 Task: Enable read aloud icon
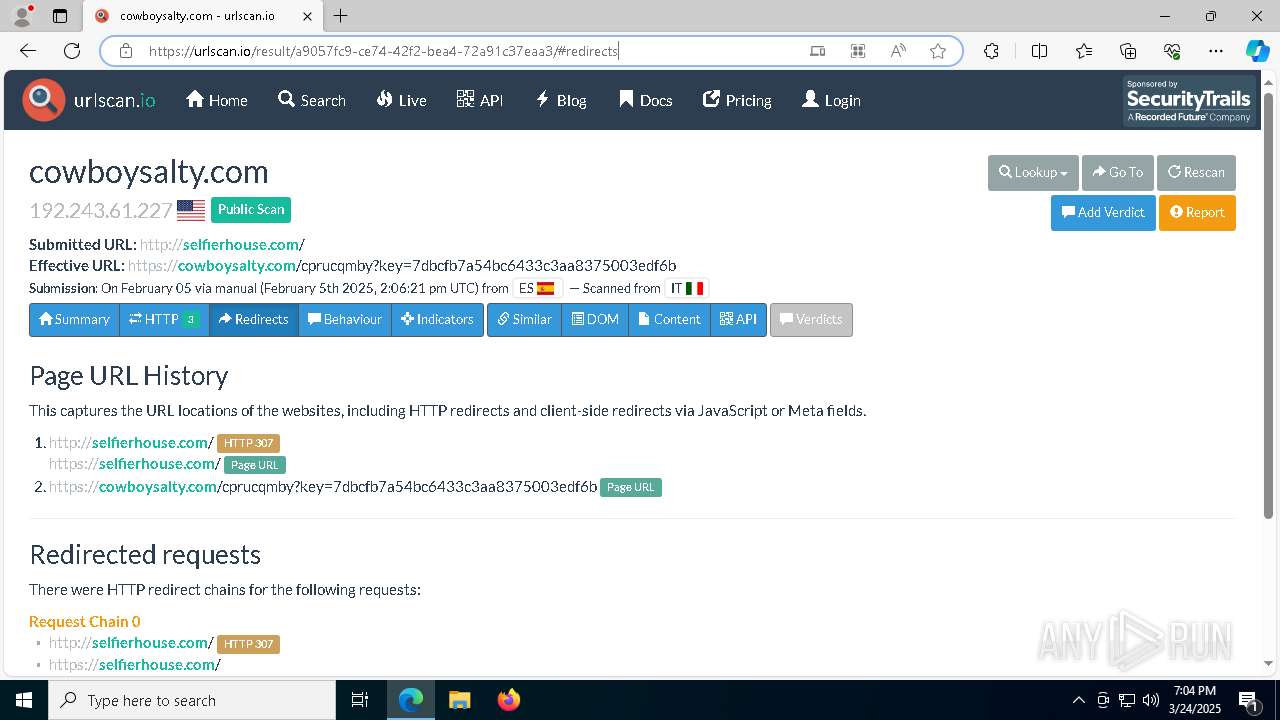898,51
